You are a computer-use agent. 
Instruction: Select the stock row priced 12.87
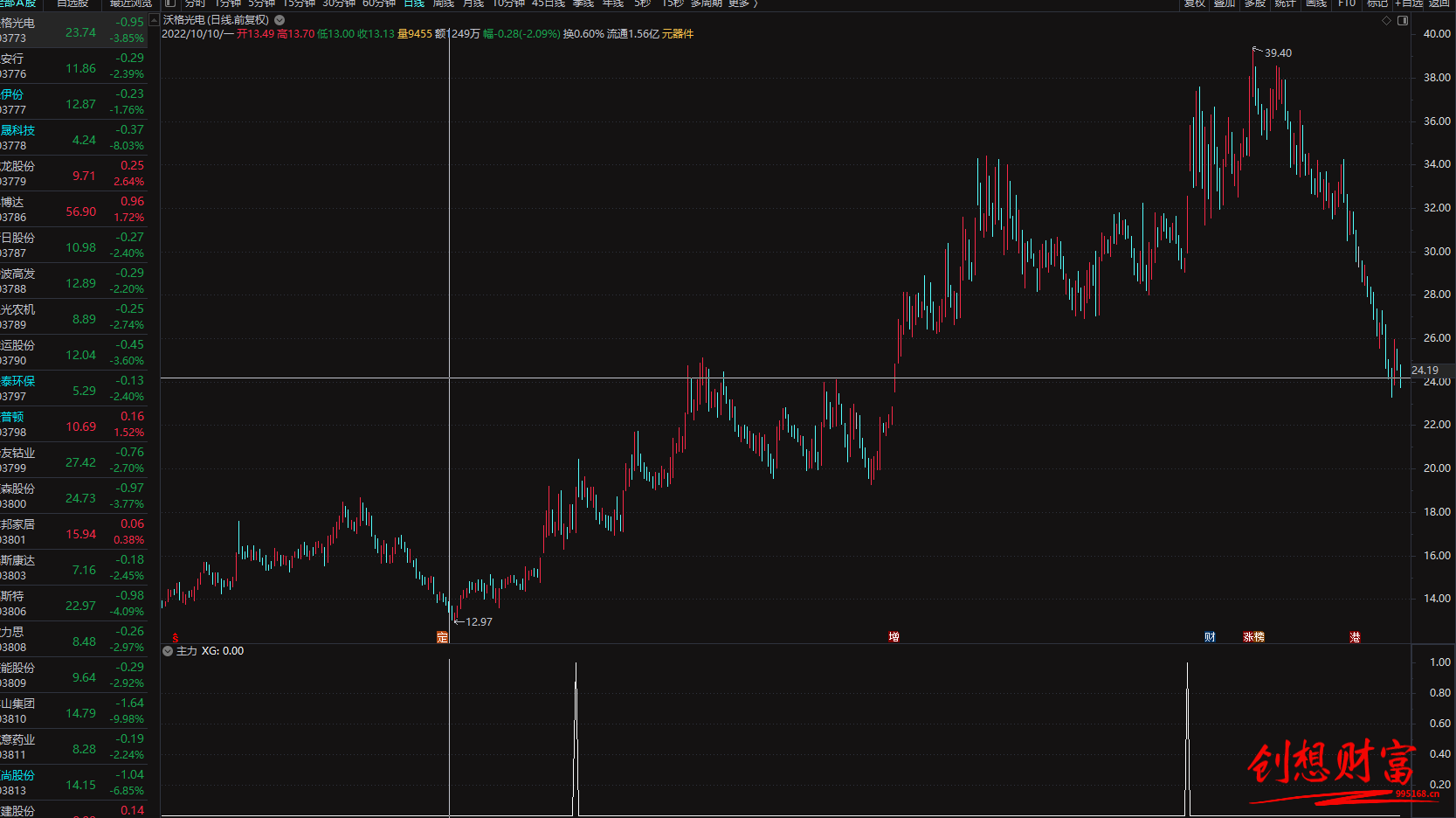click(73, 102)
